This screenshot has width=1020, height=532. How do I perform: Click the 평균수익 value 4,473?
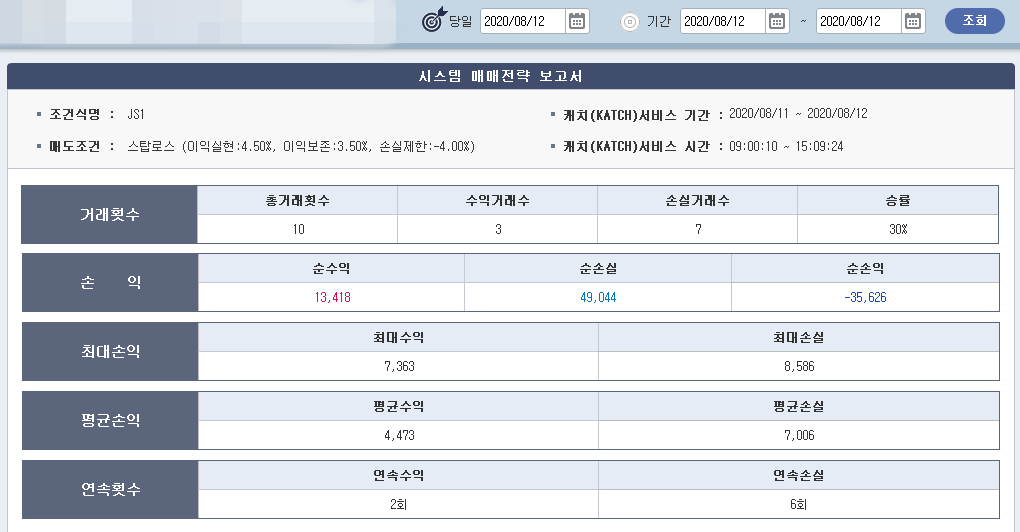(x=398, y=435)
